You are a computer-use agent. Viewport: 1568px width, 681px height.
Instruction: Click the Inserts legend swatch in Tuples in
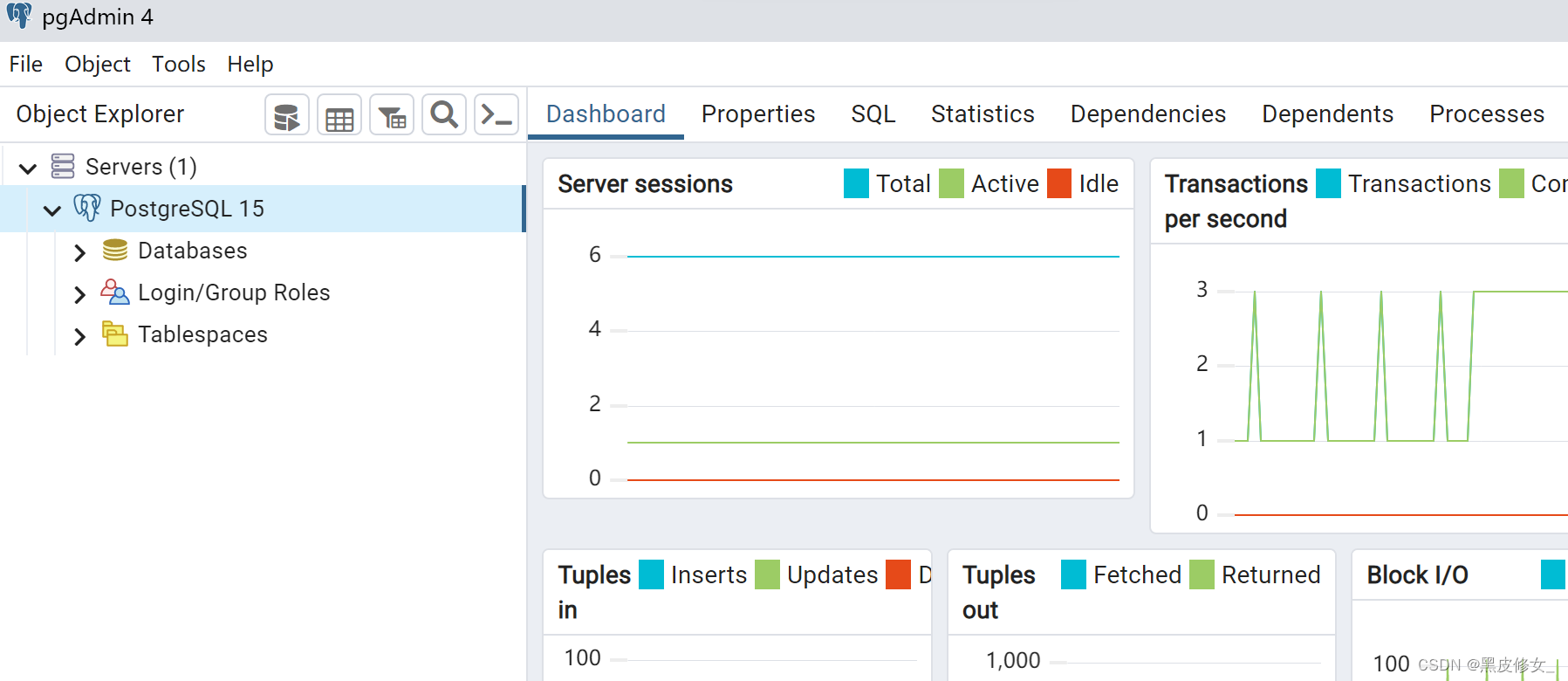tap(651, 574)
